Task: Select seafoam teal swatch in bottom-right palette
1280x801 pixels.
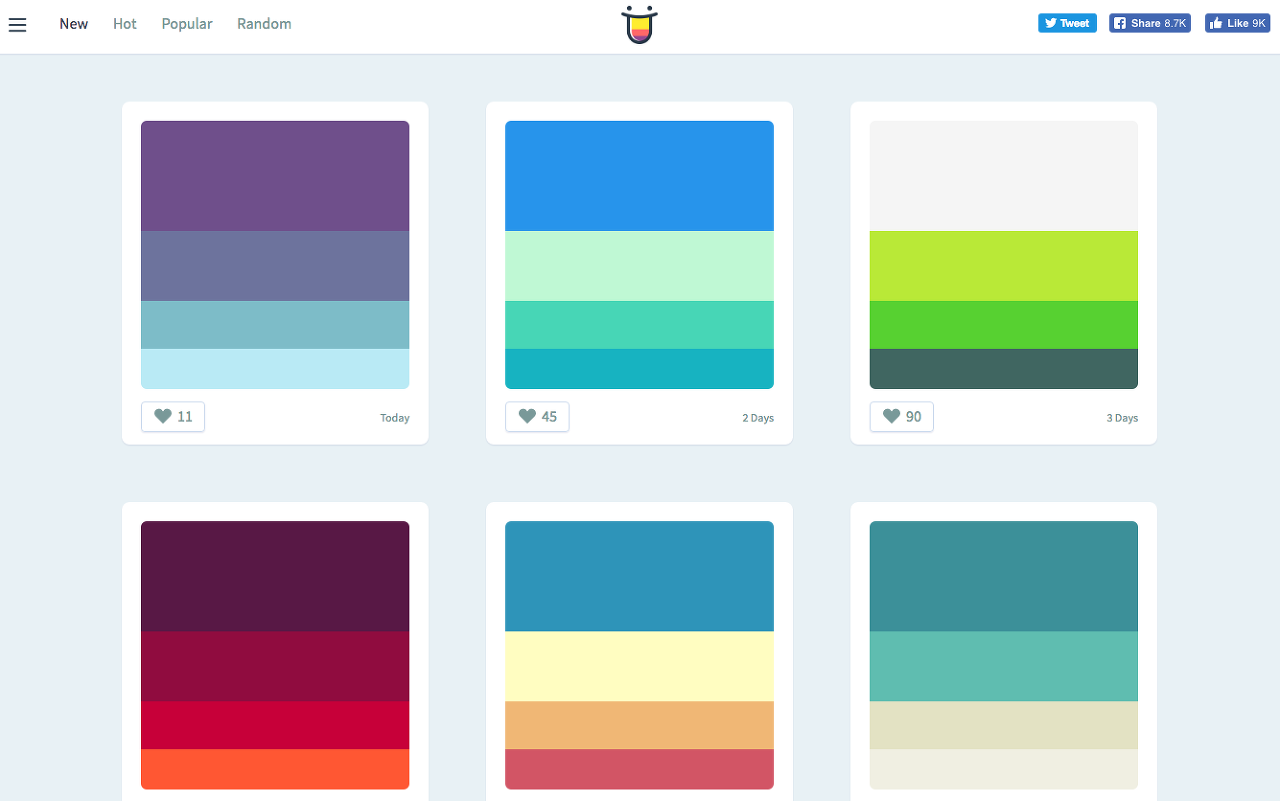Action: pyautogui.click(x=1004, y=666)
